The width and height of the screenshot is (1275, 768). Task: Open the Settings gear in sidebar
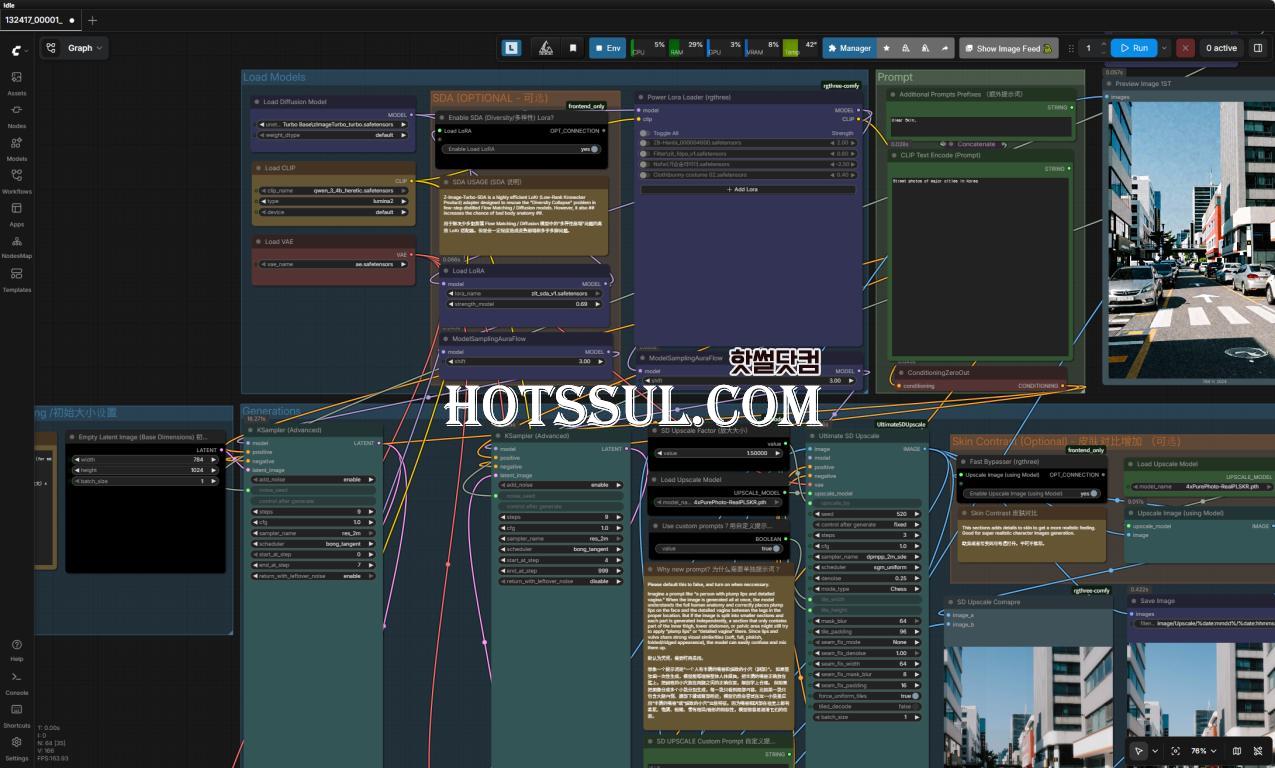pos(16,742)
